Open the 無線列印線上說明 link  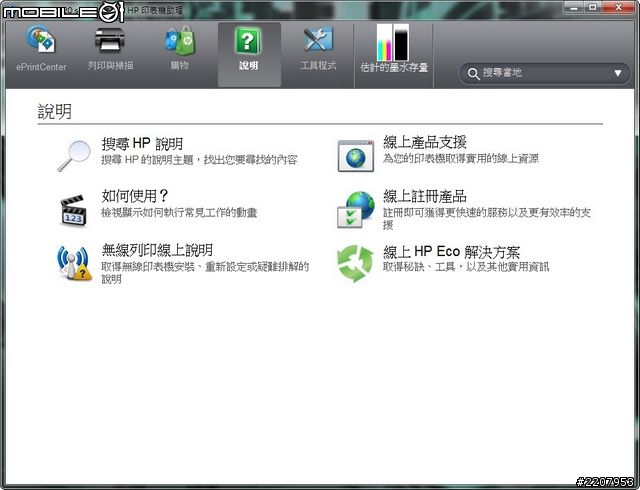pos(157,250)
